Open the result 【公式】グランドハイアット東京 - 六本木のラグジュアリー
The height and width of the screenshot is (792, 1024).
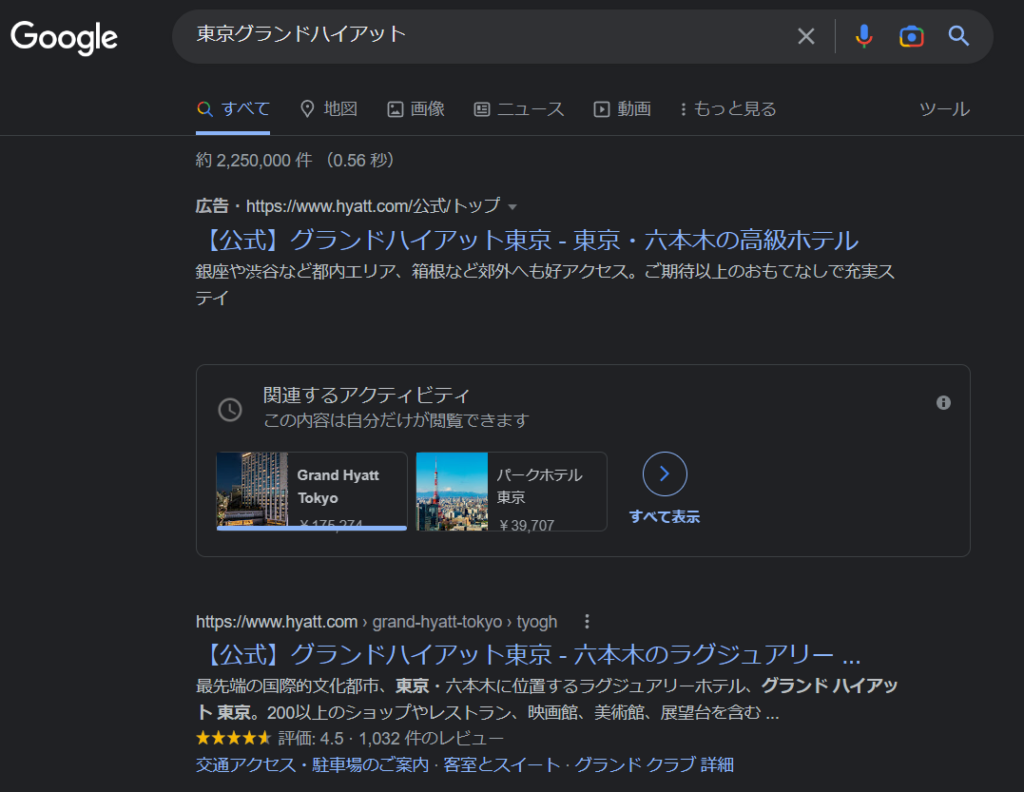coord(529,654)
